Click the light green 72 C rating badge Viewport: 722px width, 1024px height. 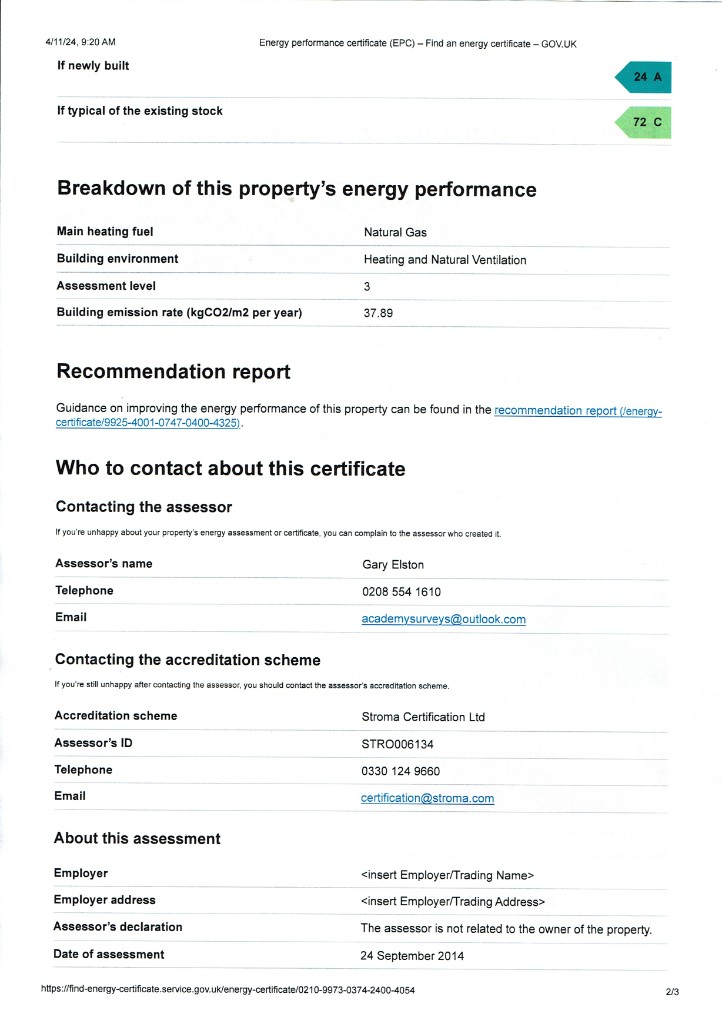point(645,122)
